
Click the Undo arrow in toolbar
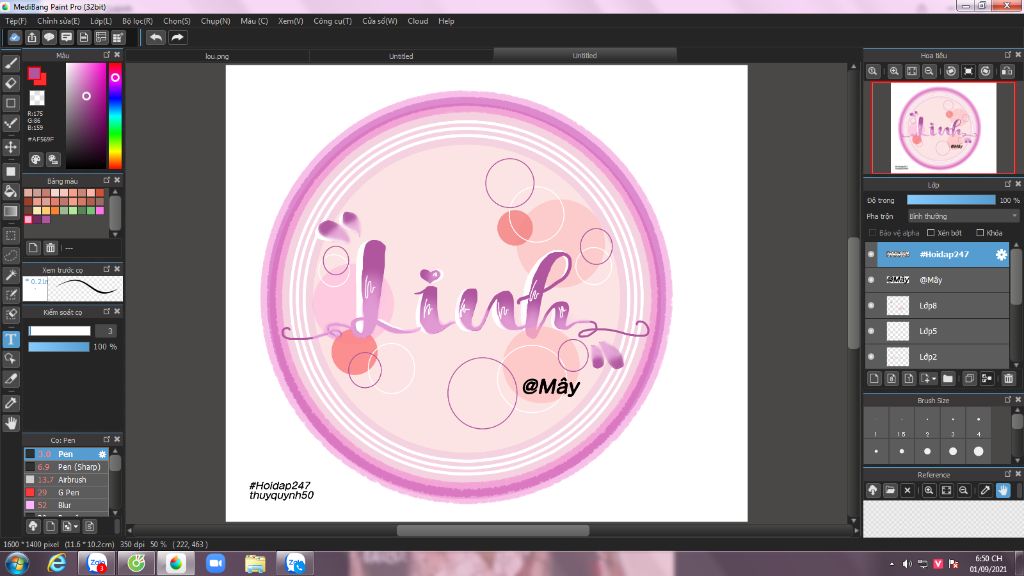pyautogui.click(x=156, y=37)
